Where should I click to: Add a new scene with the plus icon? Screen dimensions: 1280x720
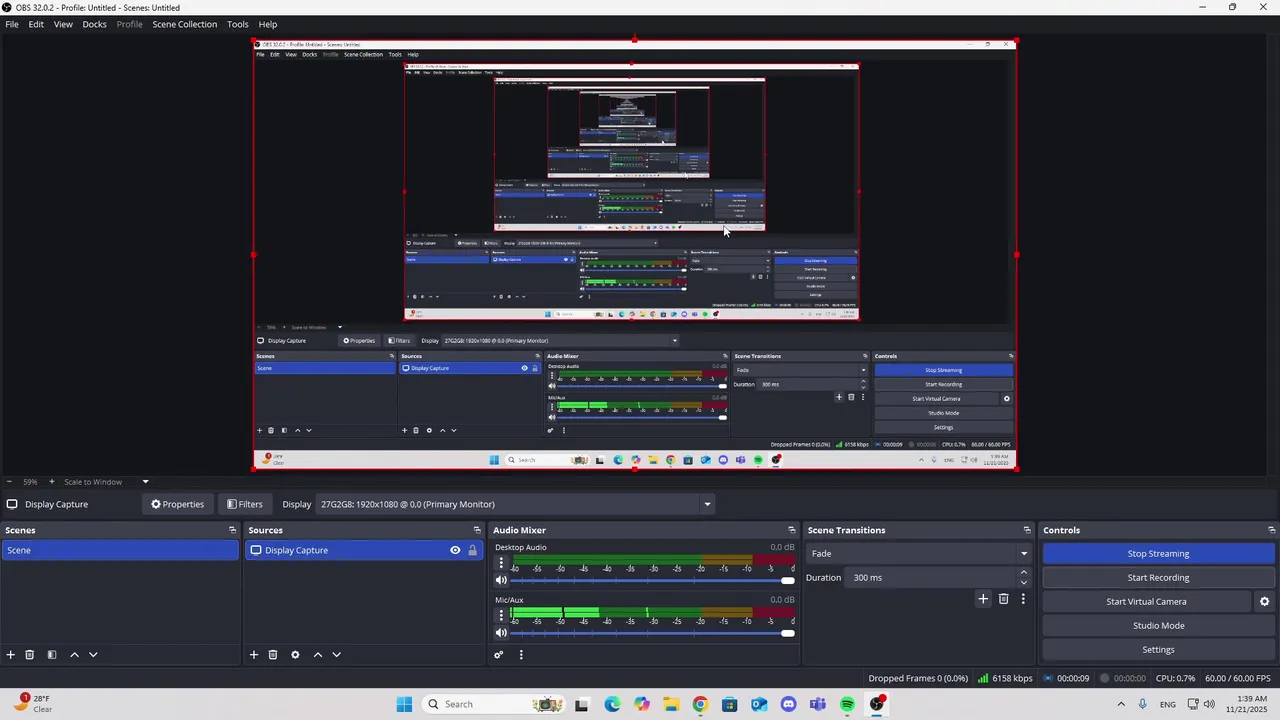click(10, 655)
